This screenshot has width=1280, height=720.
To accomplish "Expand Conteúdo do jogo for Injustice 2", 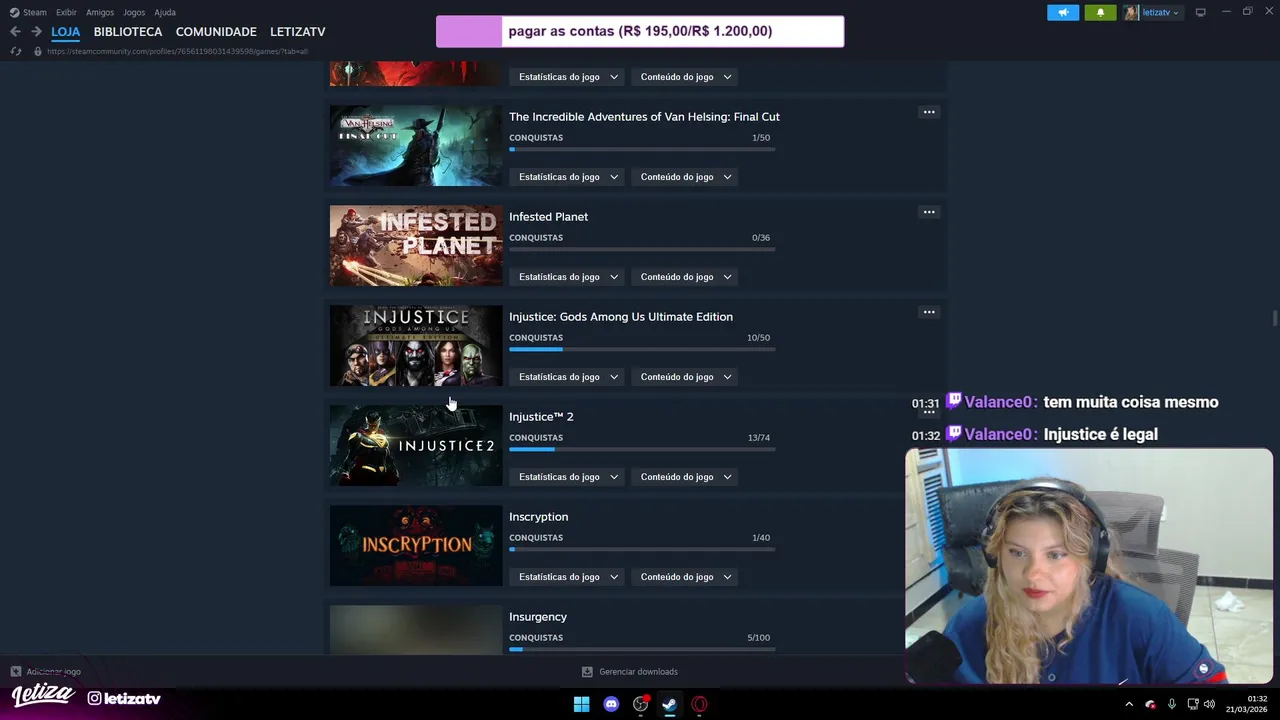I will point(685,477).
